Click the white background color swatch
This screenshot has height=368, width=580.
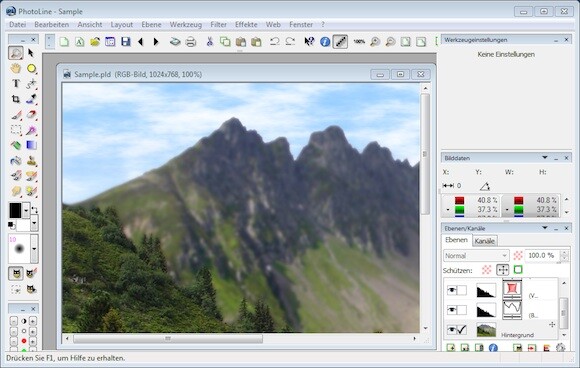tap(23, 225)
